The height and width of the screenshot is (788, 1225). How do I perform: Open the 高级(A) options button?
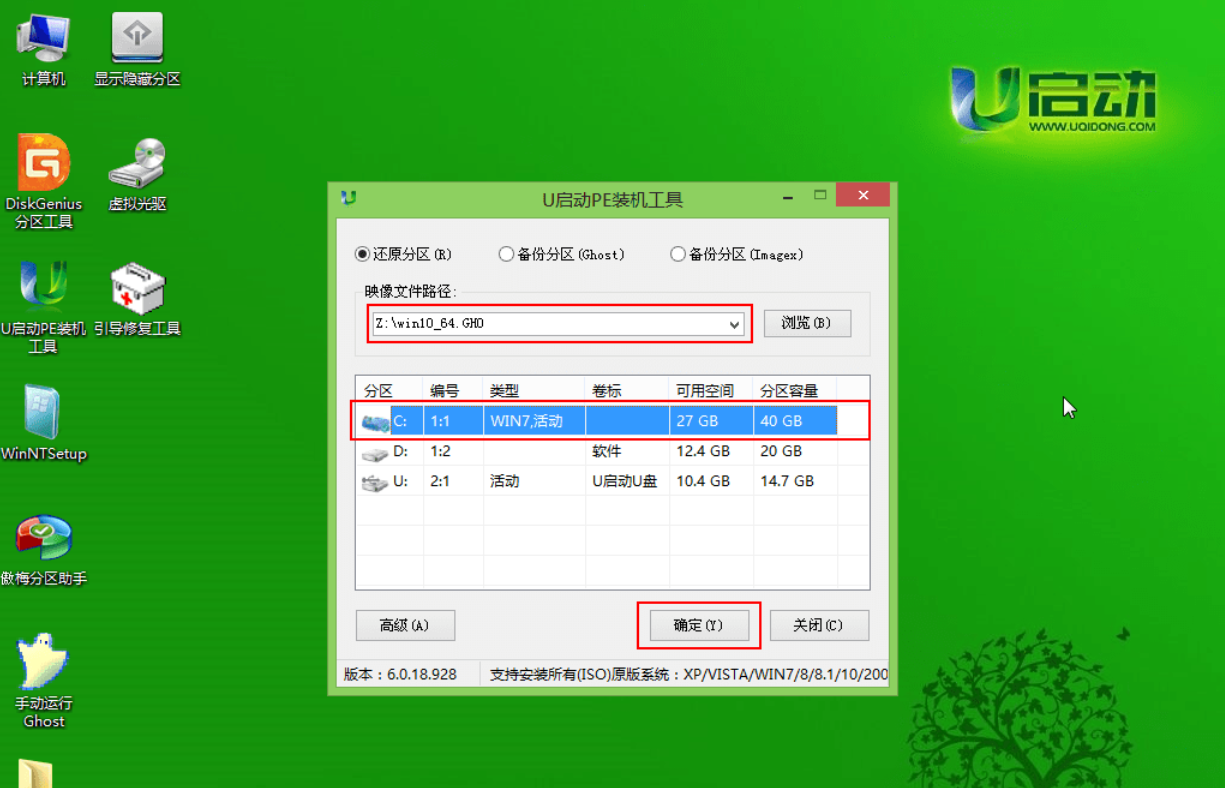(405, 625)
